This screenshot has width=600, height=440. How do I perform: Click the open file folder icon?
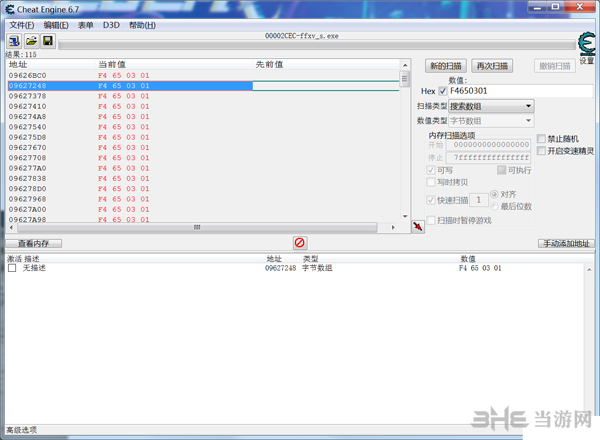click(31, 41)
